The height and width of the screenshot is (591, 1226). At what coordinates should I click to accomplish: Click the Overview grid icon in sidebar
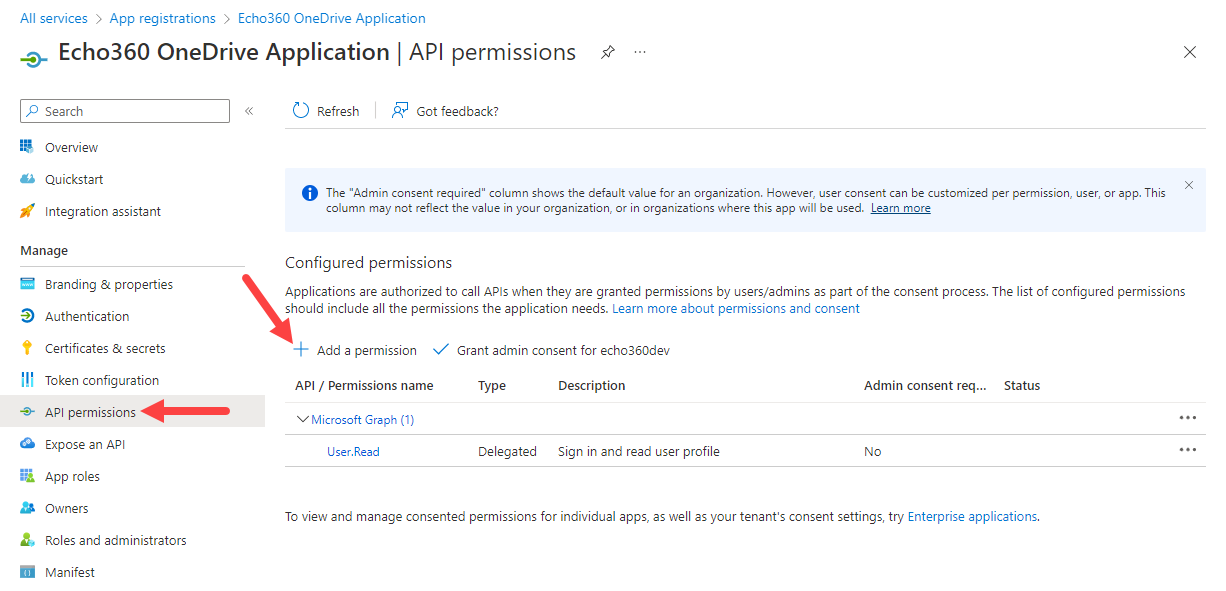click(x=27, y=147)
